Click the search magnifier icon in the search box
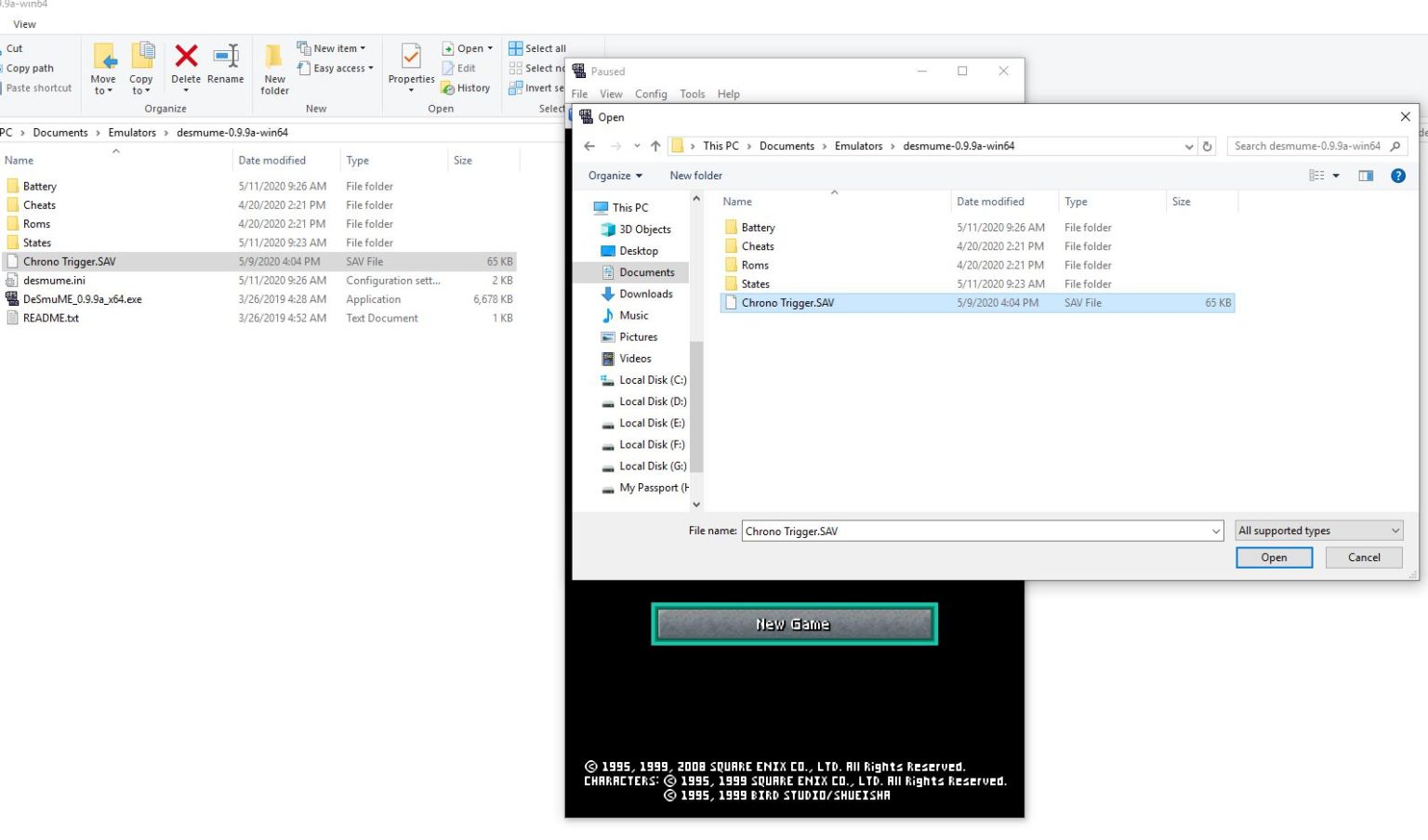Image resolution: width=1428 pixels, height=840 pixels. click(x=1397, y=146)
